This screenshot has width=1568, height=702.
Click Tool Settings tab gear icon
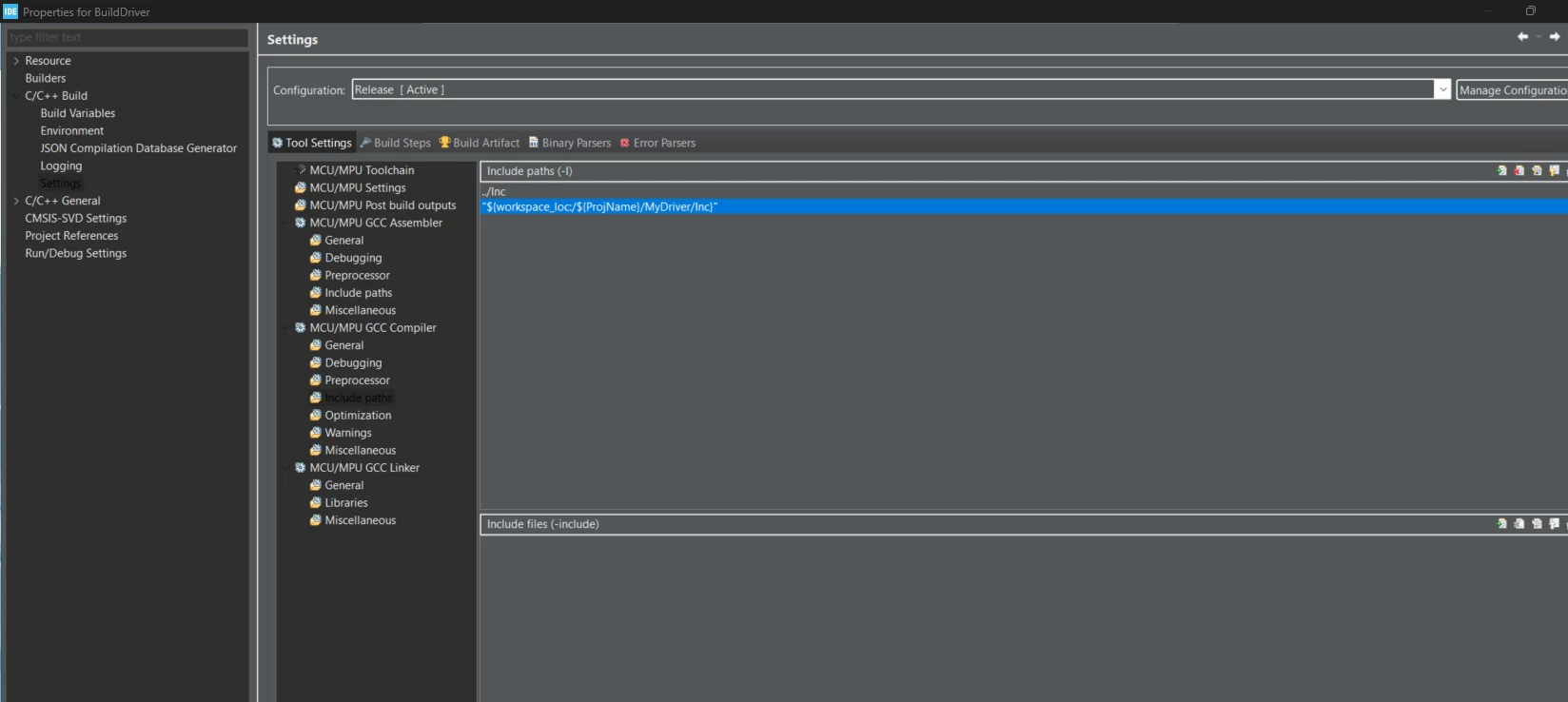coord(278,143)
